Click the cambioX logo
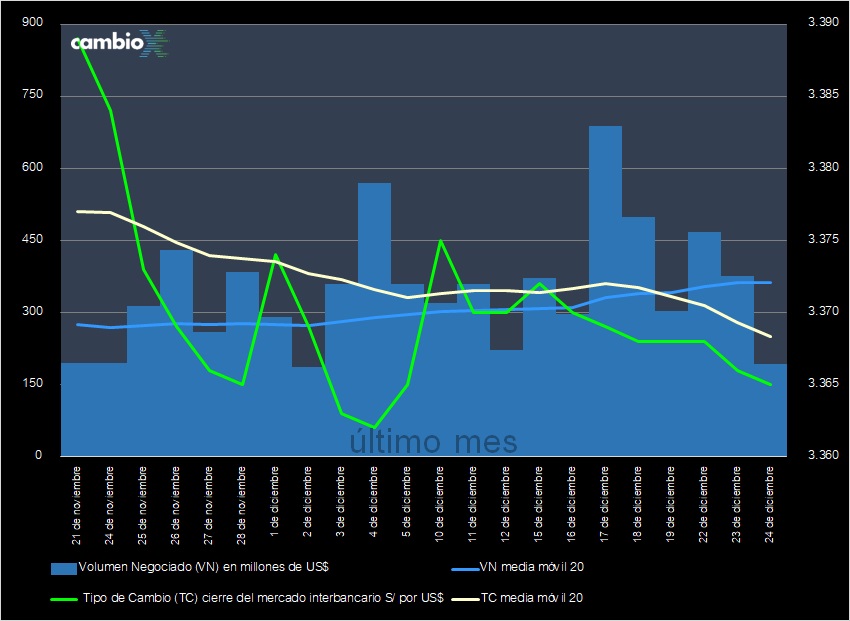 coord(117,43)
